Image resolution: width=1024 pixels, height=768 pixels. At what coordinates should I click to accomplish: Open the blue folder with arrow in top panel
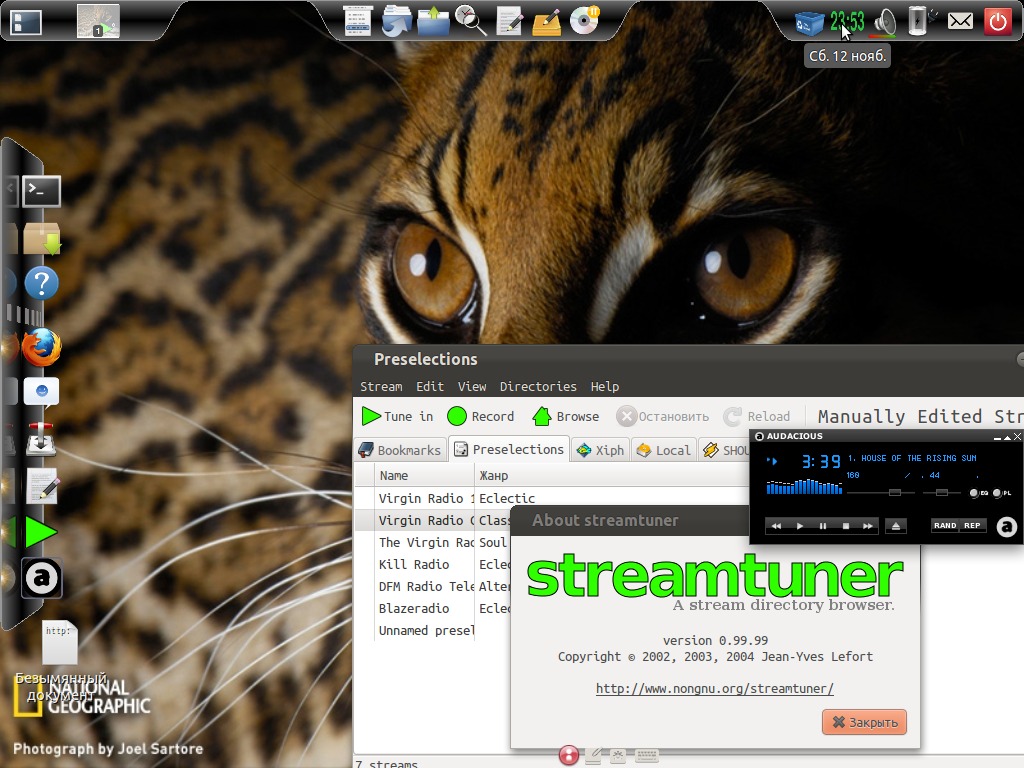396,21
